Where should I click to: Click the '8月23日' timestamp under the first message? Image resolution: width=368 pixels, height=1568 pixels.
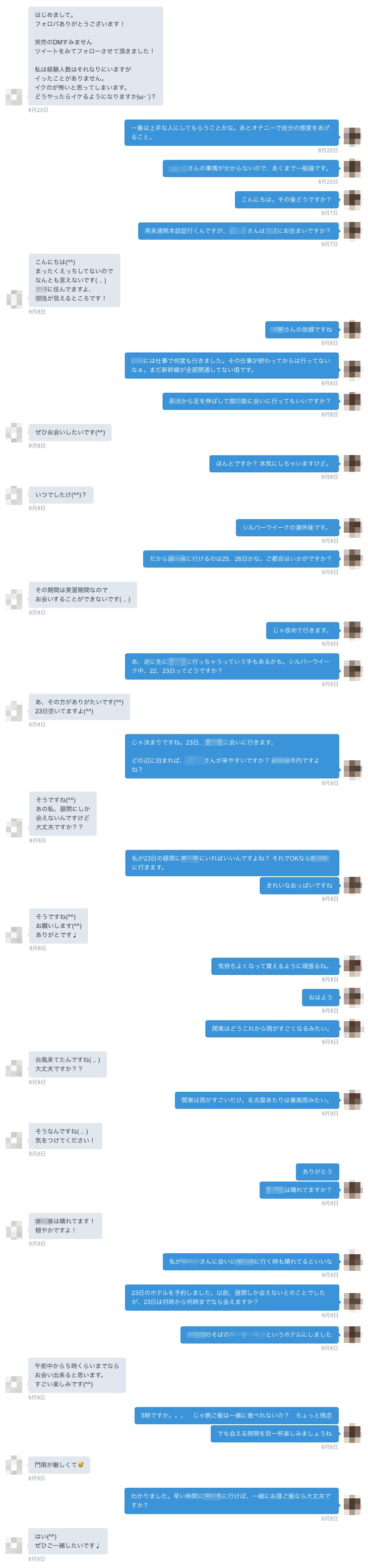[x=38, y=110]
